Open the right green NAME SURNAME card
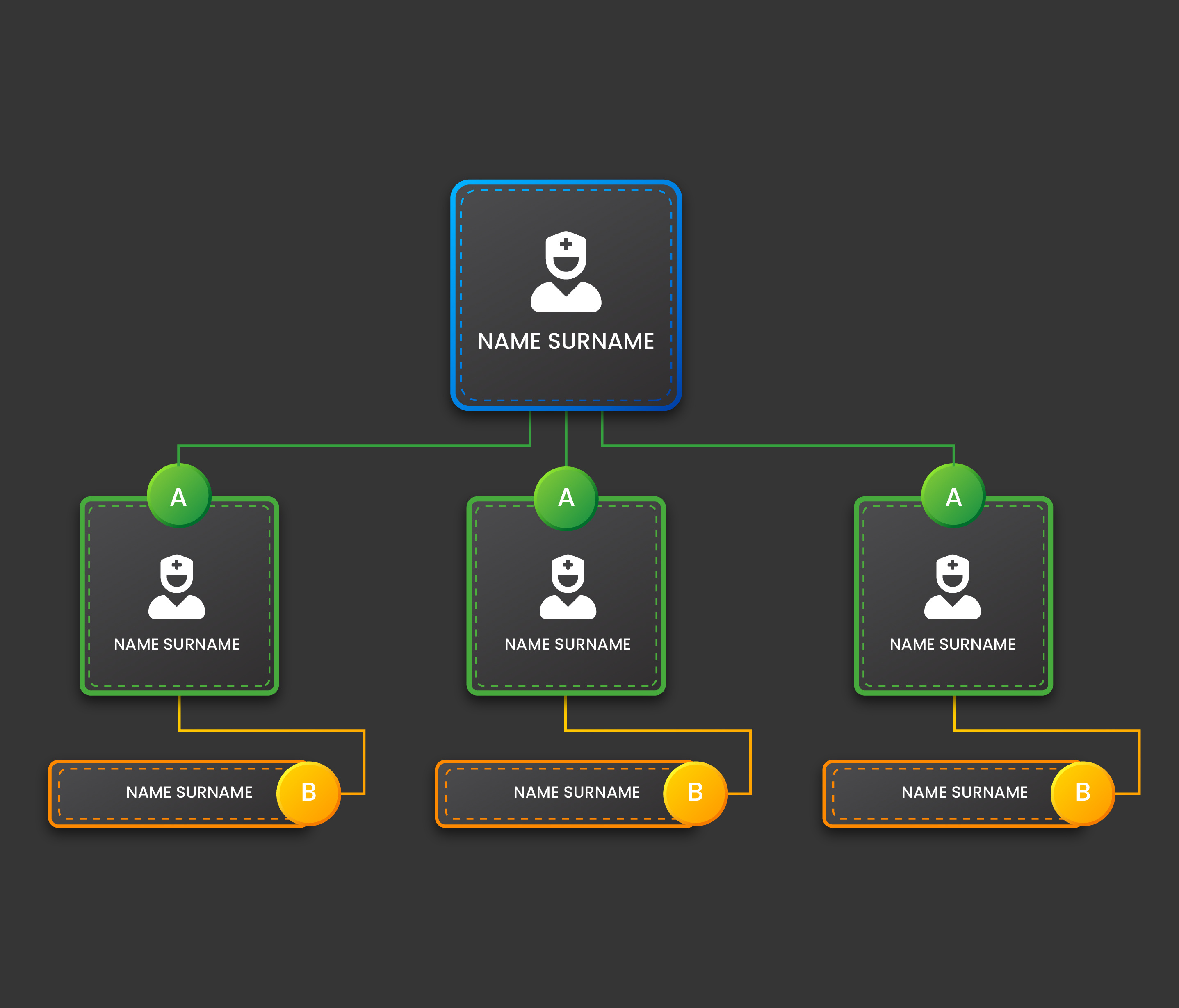 pos(952,644)
